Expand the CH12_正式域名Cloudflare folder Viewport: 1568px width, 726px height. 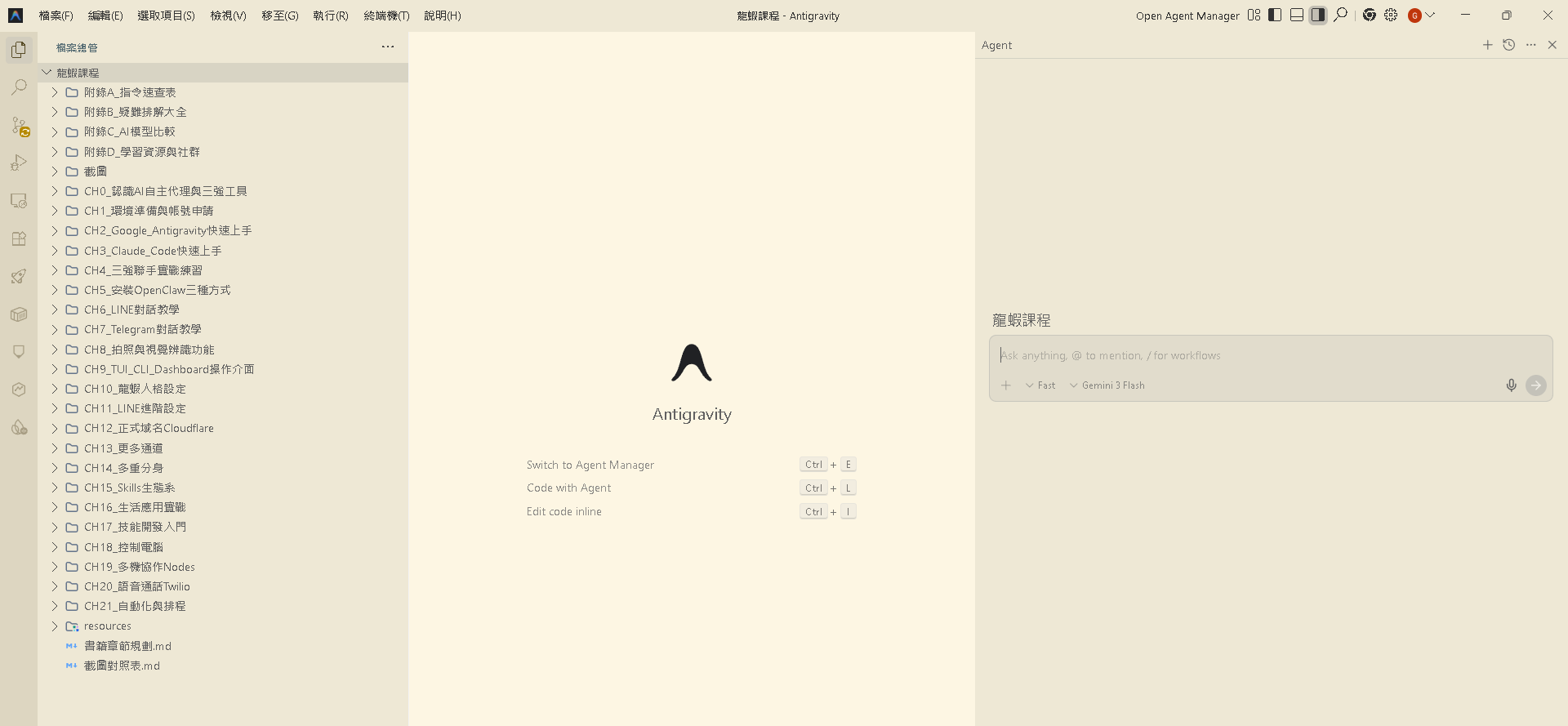pyautogui.click(x=223, y=428)
